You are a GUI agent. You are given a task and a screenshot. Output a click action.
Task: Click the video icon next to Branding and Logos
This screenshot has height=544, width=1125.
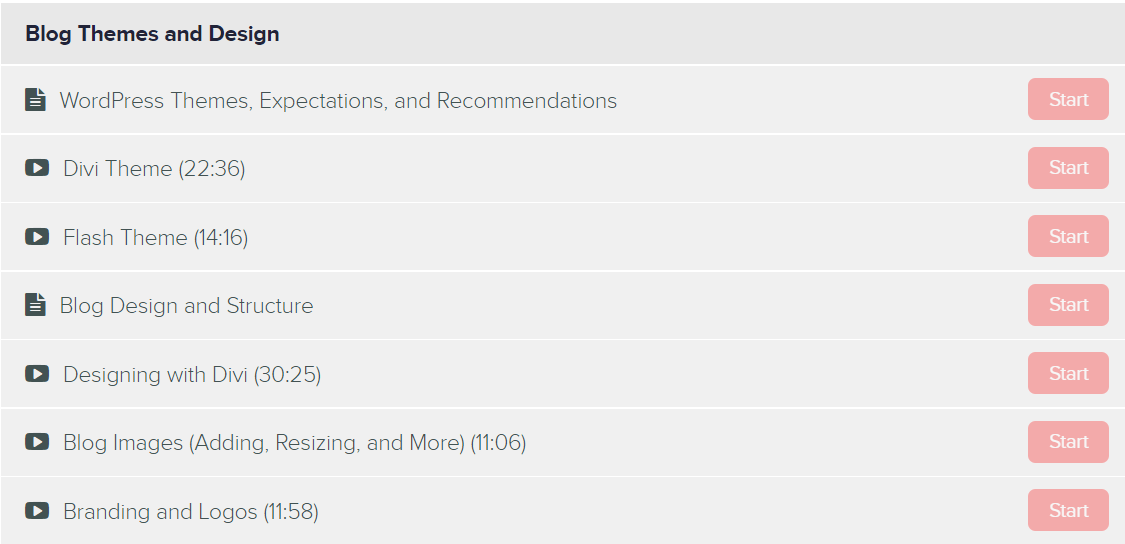click(37, 510)
